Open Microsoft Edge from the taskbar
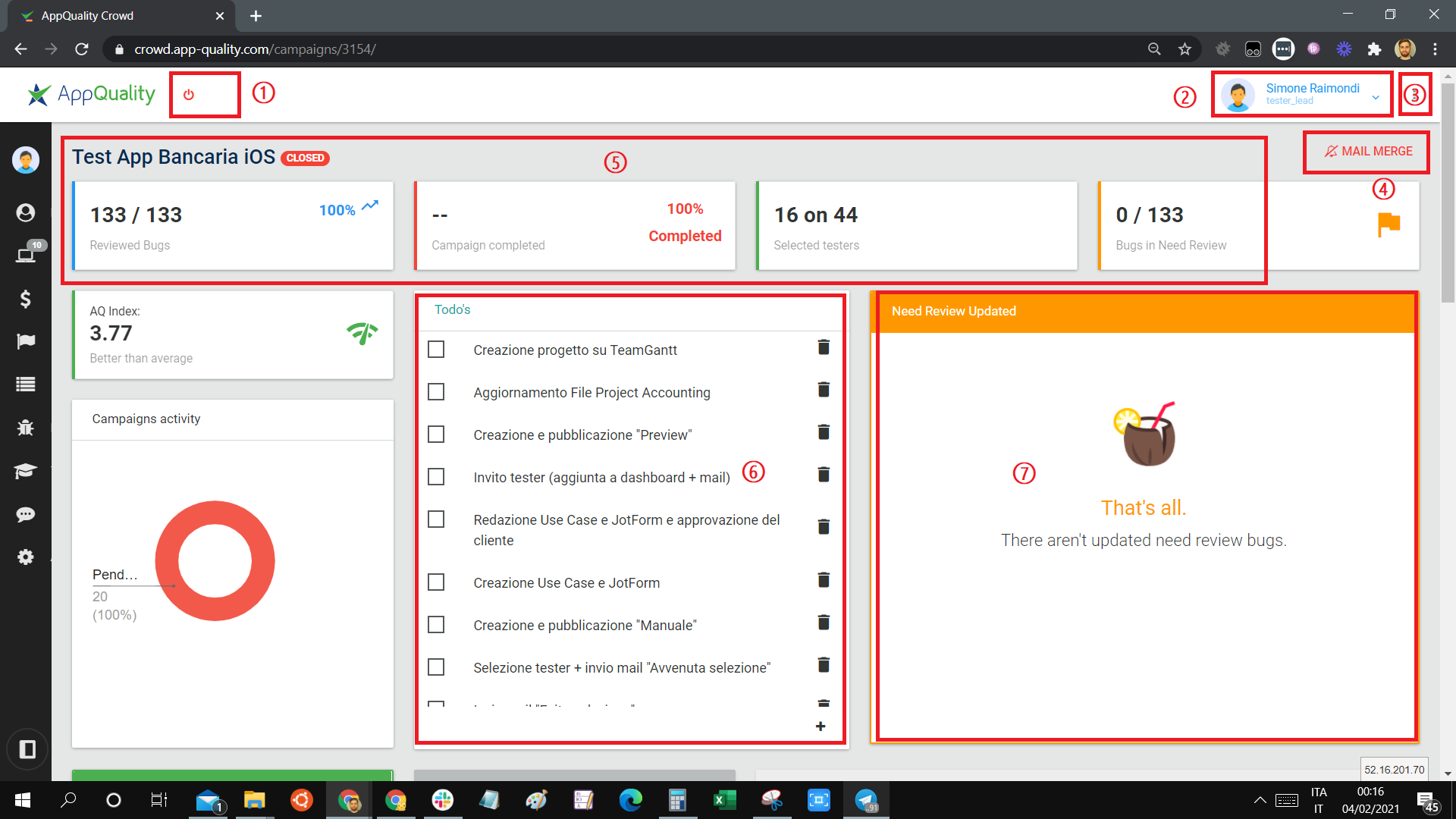Viewport: 1456px width, 819px height. point(631,800)
